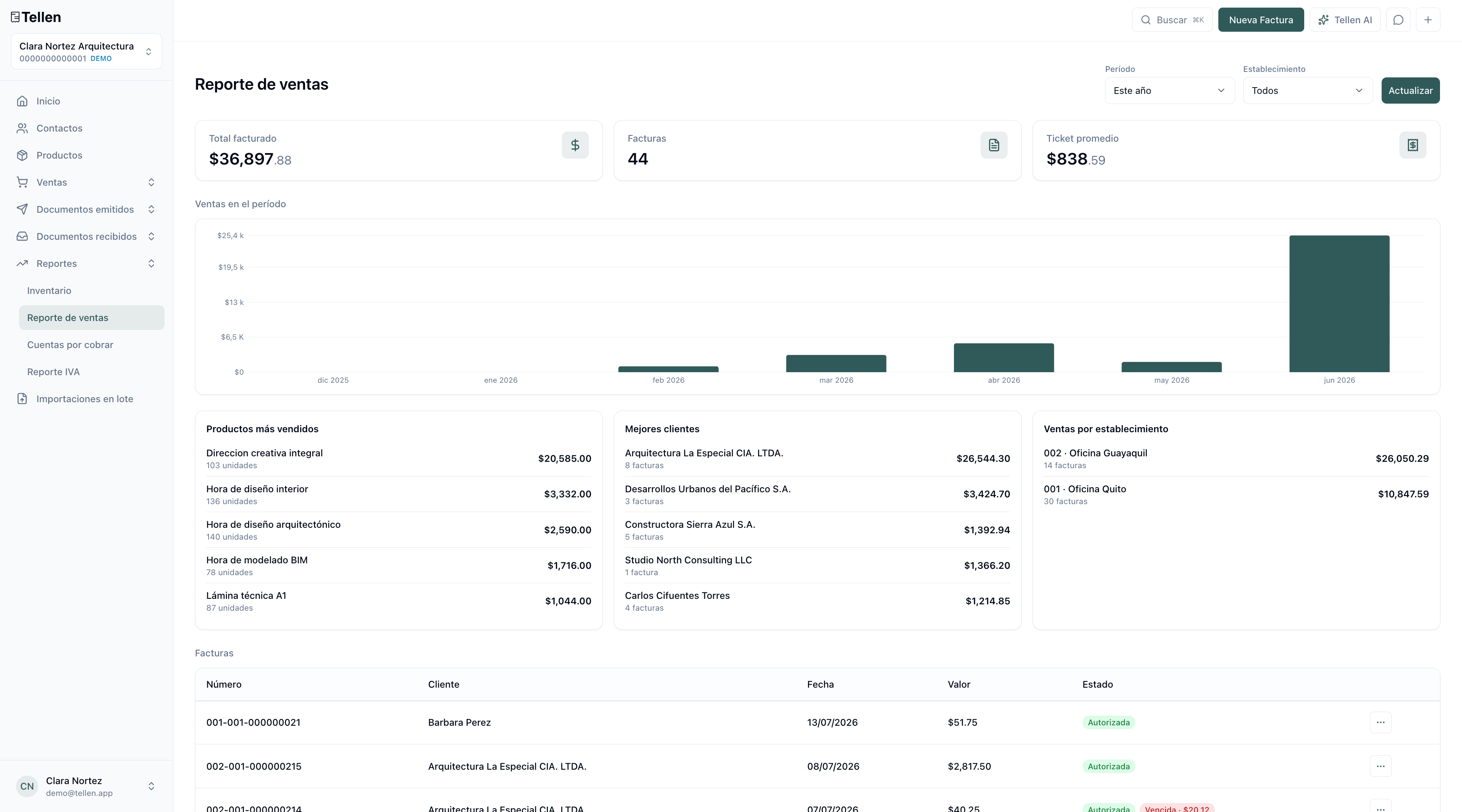
Task: Expand the Documentos emitidos submenu chevron
Action: [151, 209]
